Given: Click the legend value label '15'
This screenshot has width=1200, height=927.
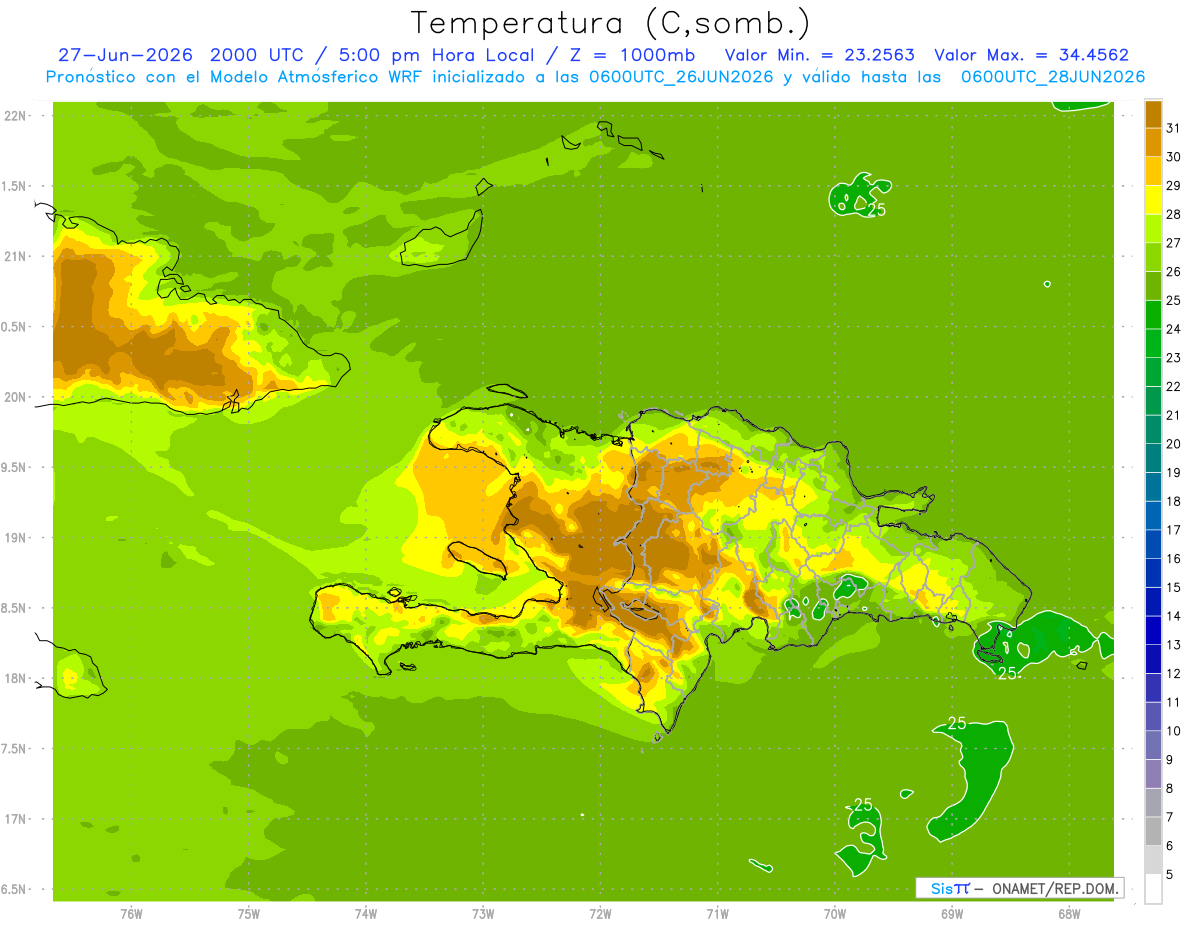Looking at the screenshot, I should [x=1174, y=587].
